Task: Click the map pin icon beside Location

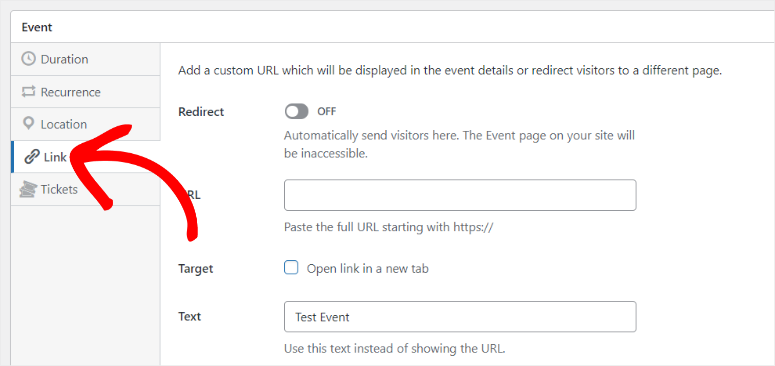Action: click(29, 124)
